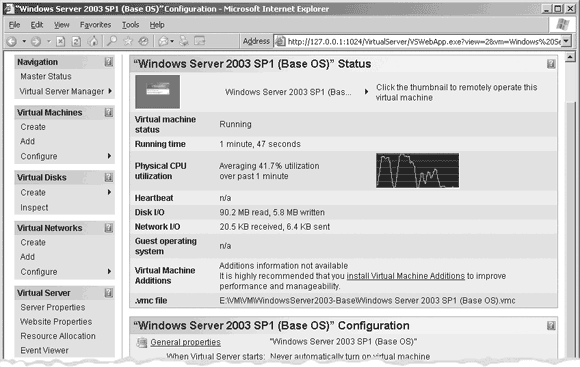
Task: Go to Master Status
Action: 46,76
